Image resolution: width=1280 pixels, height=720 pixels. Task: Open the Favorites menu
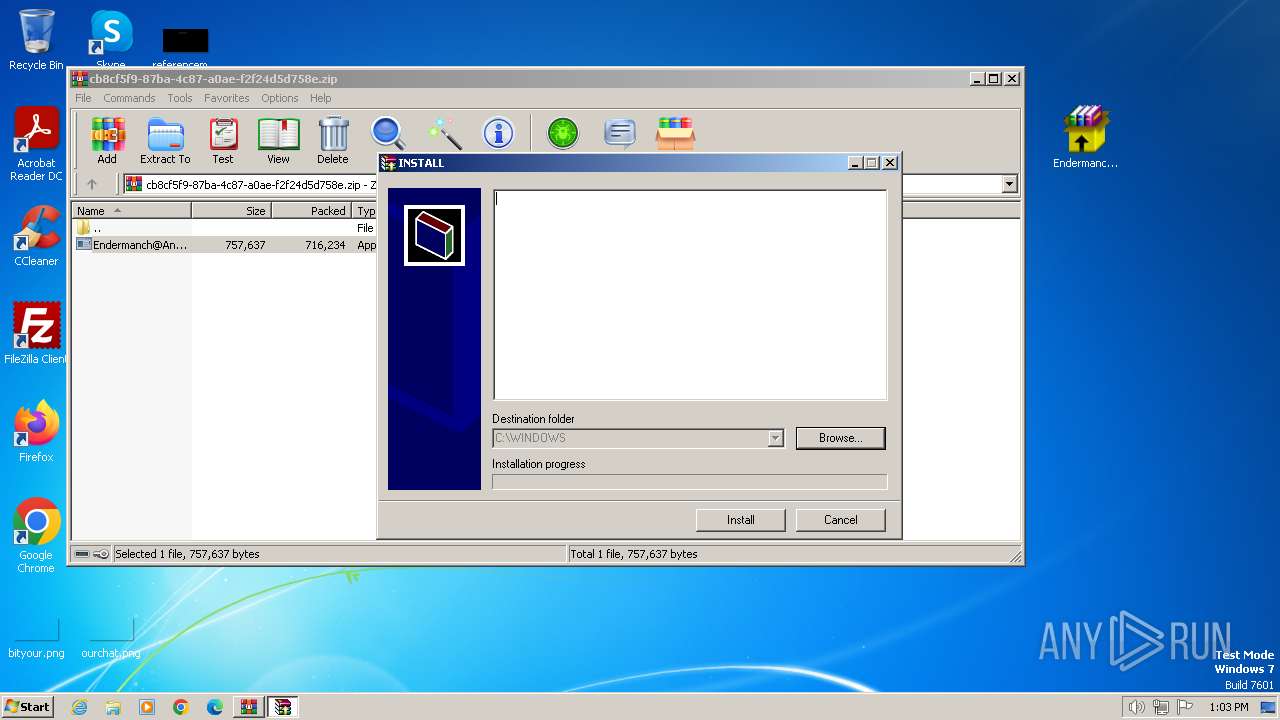coord(227,98)
